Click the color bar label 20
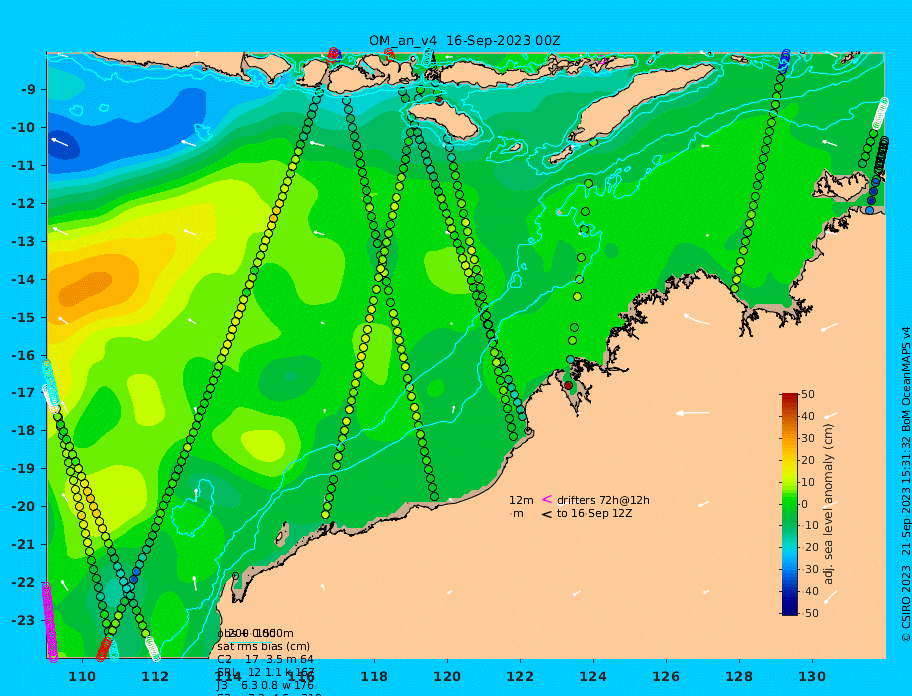 click(x=808, y=460)
